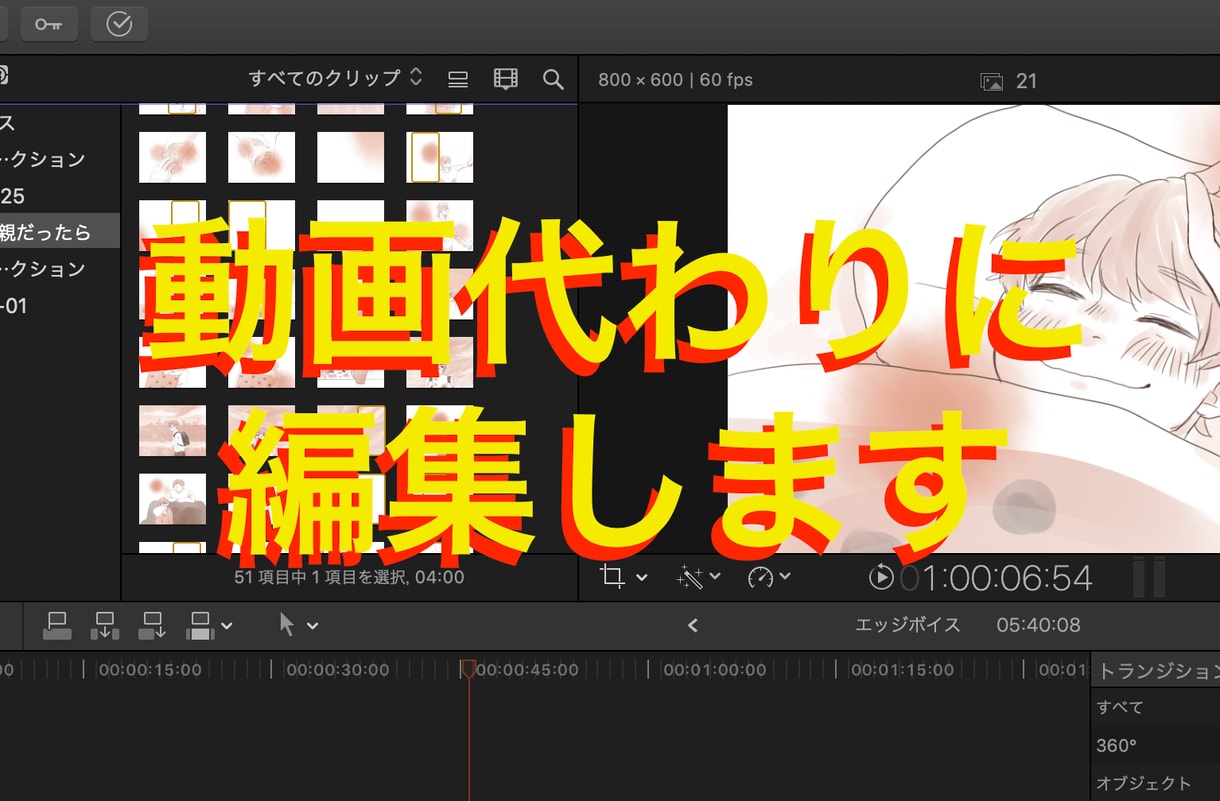This screenshot has height=801, width=1220.
Task: Select thumbnail with yellow range selection box
Action: [439, 157]
